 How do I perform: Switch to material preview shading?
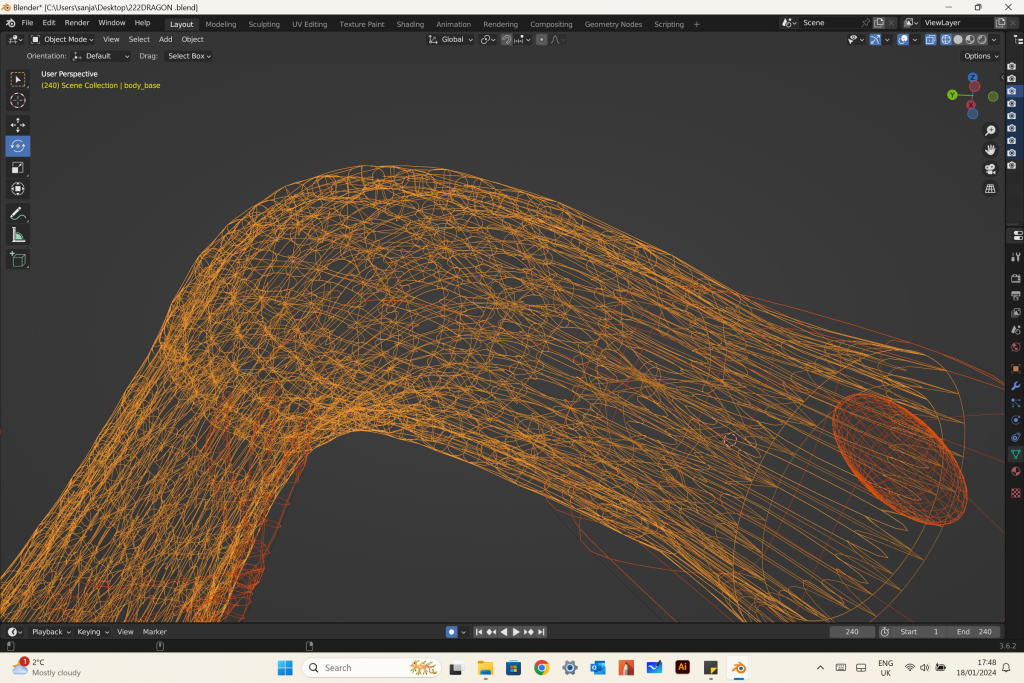click(970, 40)
